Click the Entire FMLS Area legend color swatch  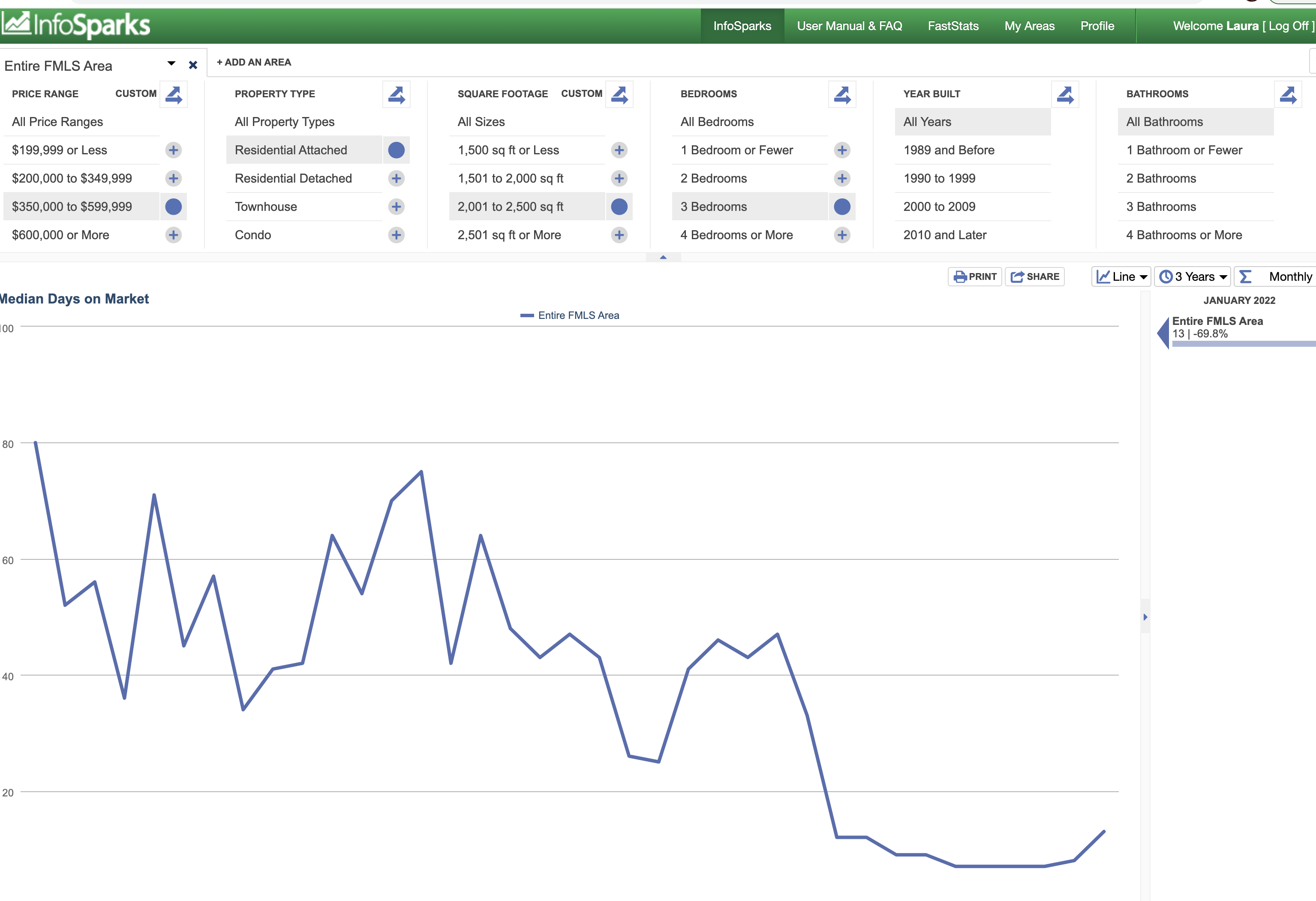click(527, 315)
